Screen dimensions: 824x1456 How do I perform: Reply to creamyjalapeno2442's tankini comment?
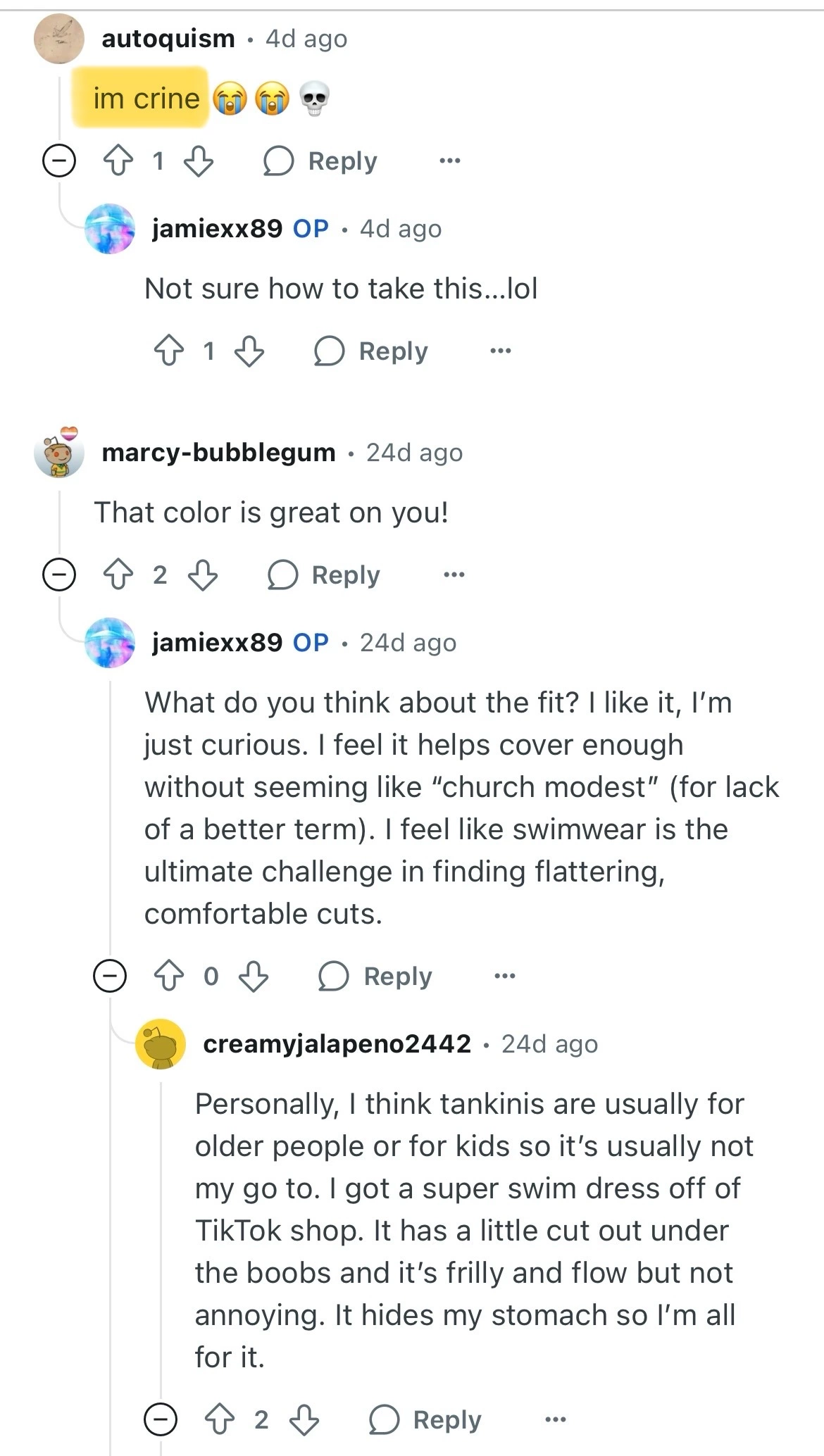tap(425, 1420)
